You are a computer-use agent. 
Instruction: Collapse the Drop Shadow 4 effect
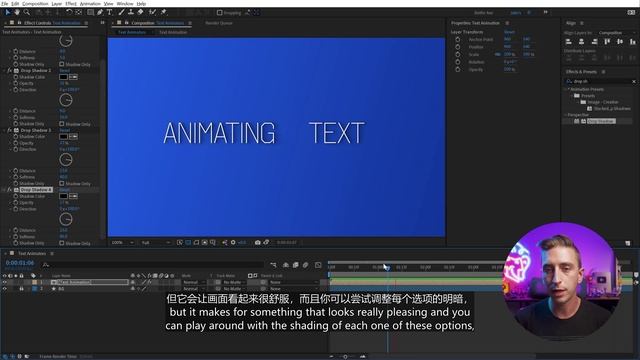[x=4, y=190]
